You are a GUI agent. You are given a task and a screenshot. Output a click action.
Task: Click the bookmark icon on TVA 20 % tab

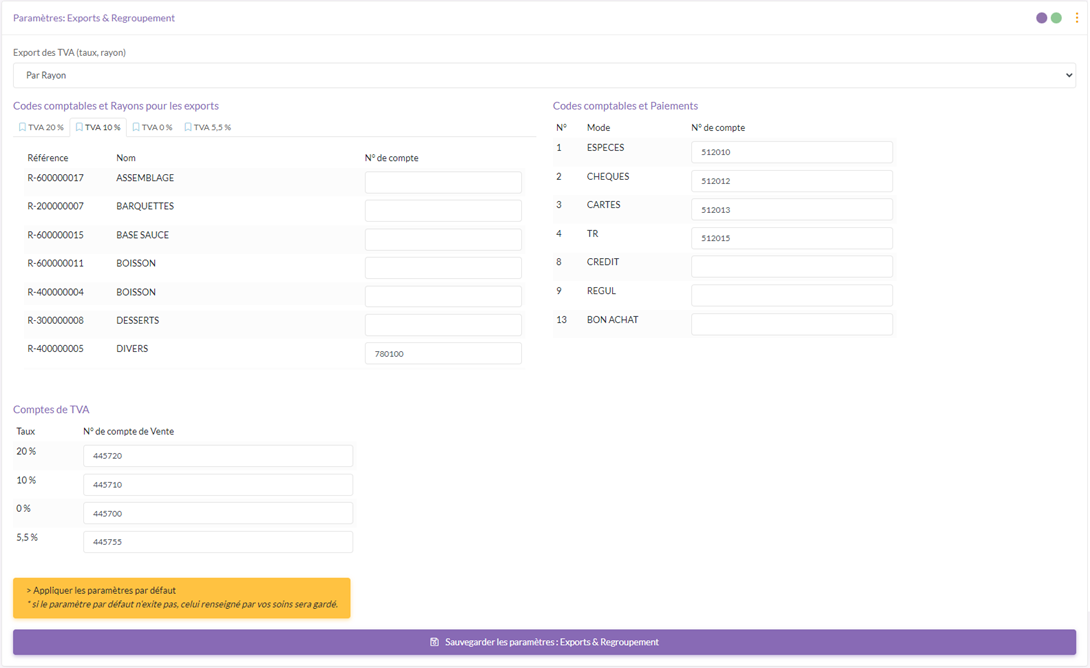22,128
